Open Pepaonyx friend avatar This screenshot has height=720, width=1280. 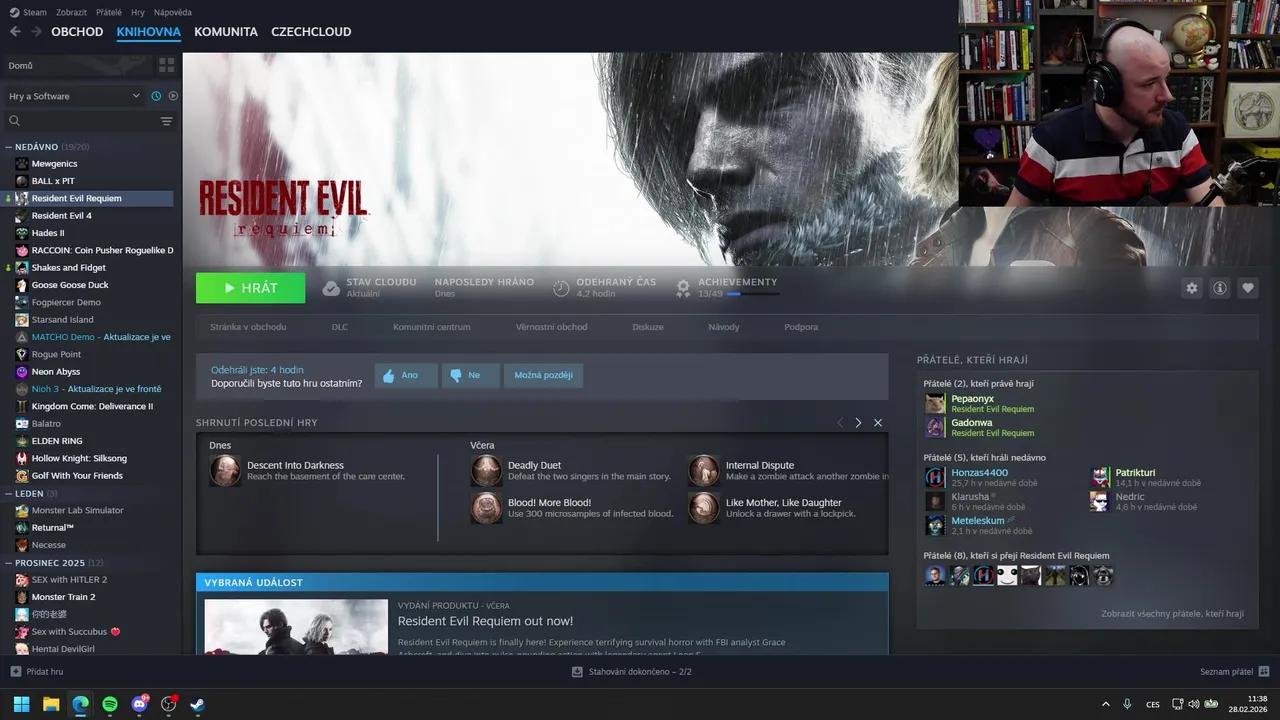click(x=935, y=403)
